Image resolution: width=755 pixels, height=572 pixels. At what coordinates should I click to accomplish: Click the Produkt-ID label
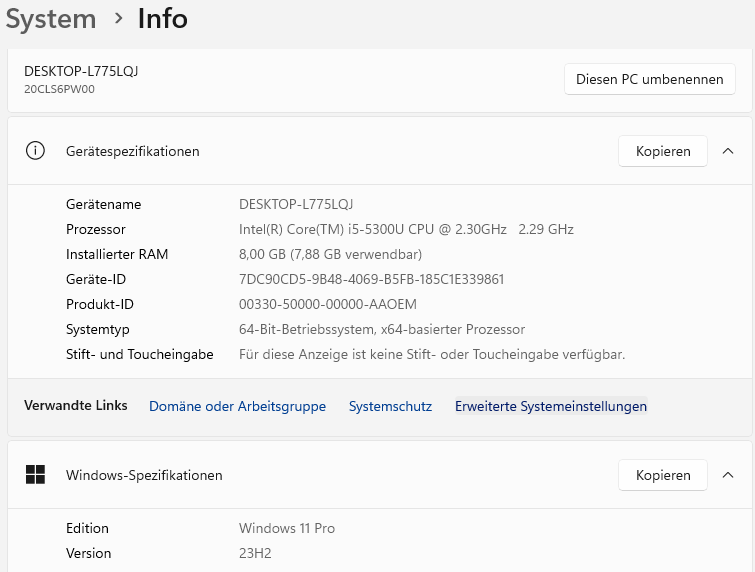click(x=100, y=304)
